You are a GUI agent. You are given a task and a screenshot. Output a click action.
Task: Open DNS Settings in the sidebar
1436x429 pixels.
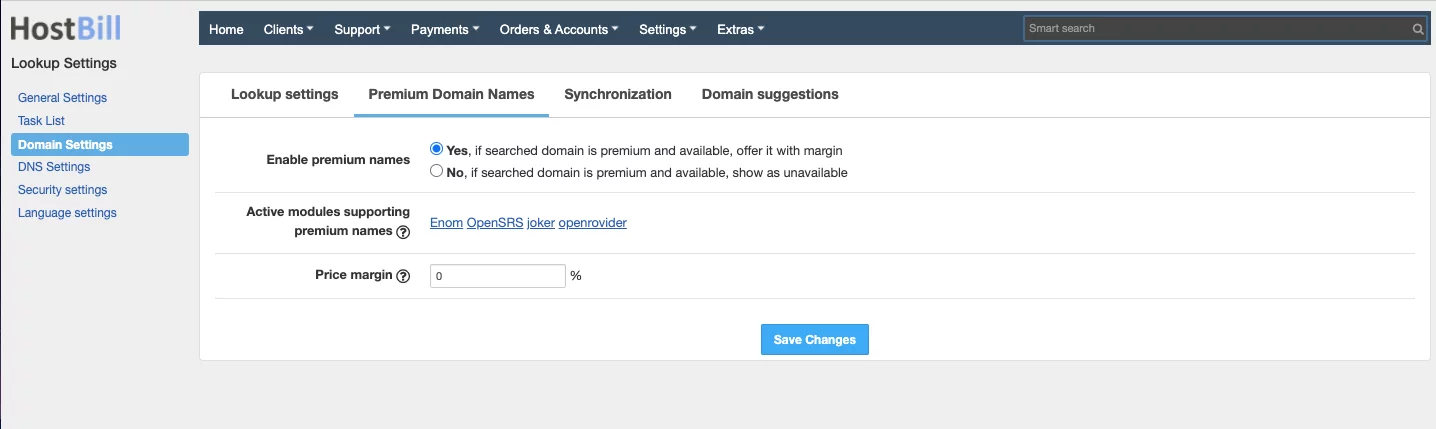(54, 167)
